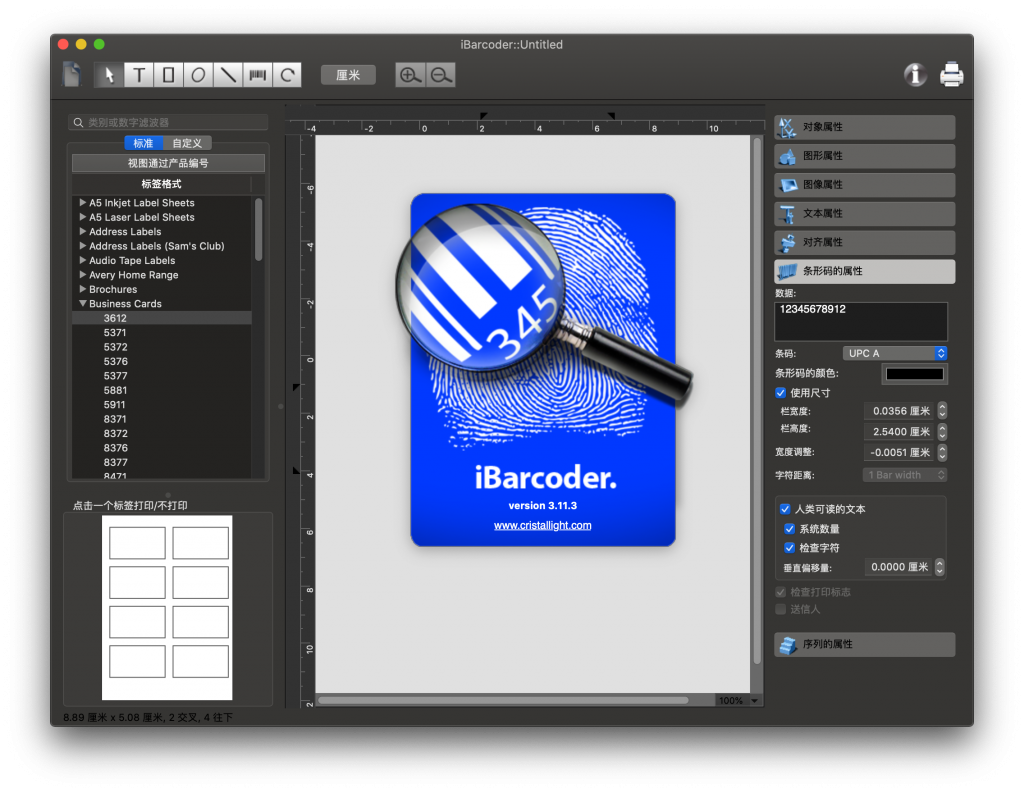Expand the Brochures category
Image resolution: width=1024 pixels, height=793 pixels.
(82, 289)
